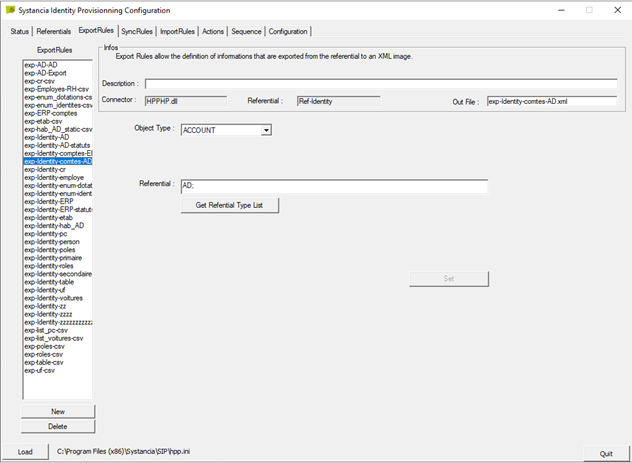Click the Referential field containing AD;
This screenshot has height=463, width=632.
click(334, 186)
